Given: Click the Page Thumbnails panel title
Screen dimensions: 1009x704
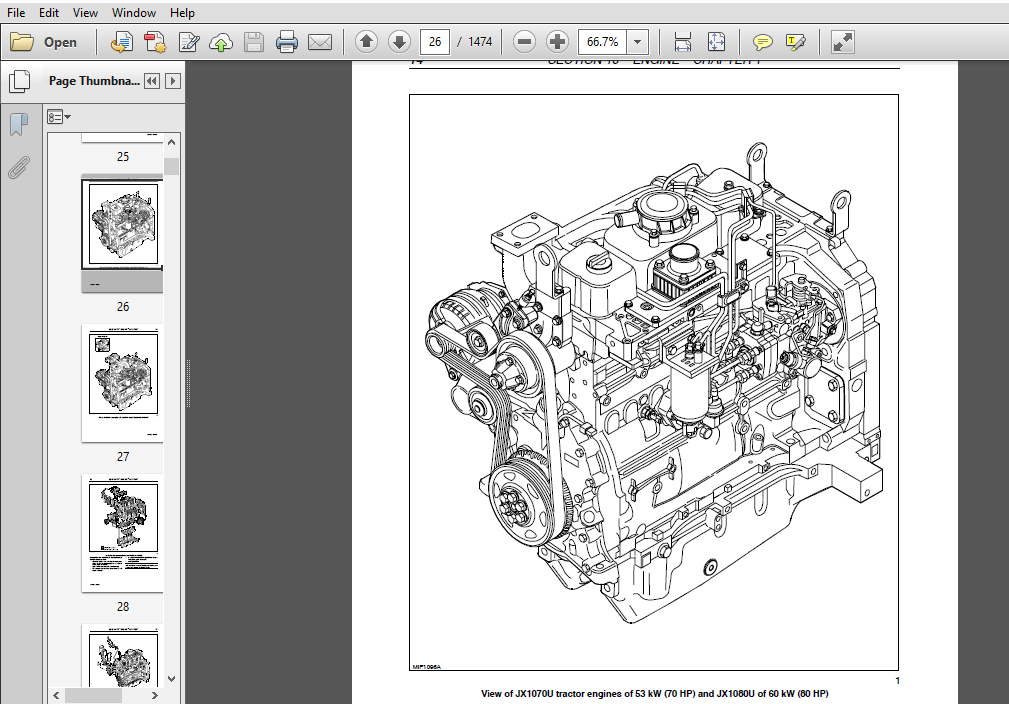Looking at the screenshot, I should (x=94, y=81).
